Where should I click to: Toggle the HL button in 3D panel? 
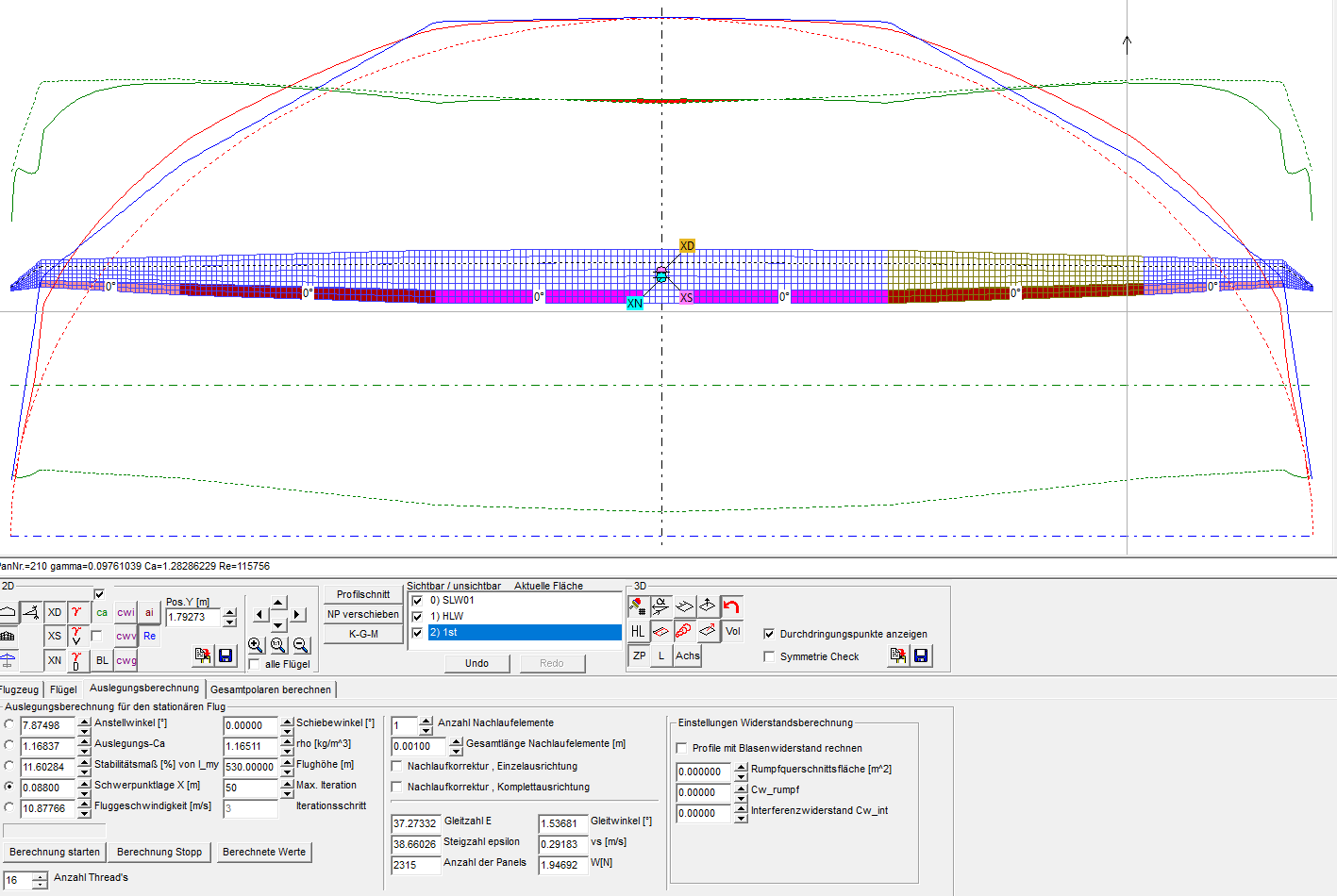(639, 631)
